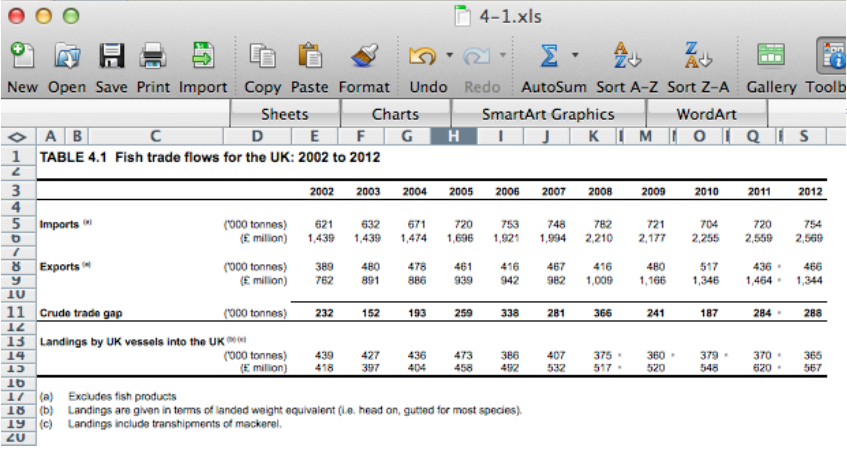Open a file with the Open icon
This screenshot has width=847, height=450.
(x=67, y=55)
